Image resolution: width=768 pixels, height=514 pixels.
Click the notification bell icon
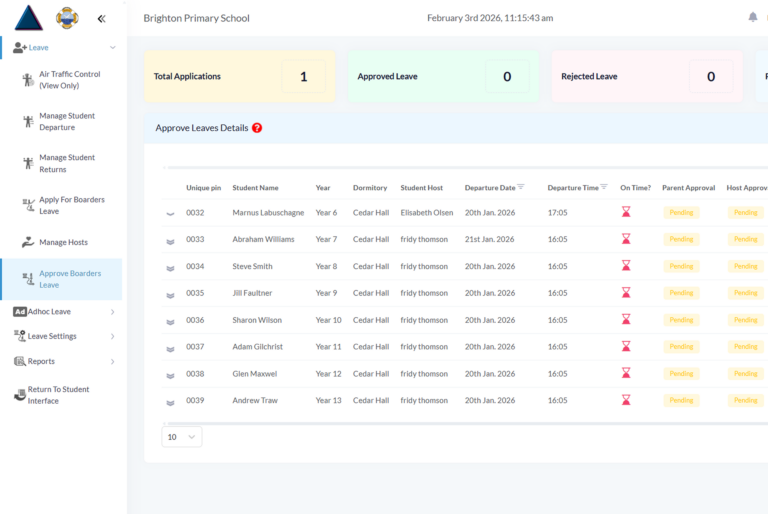(753, 17)
